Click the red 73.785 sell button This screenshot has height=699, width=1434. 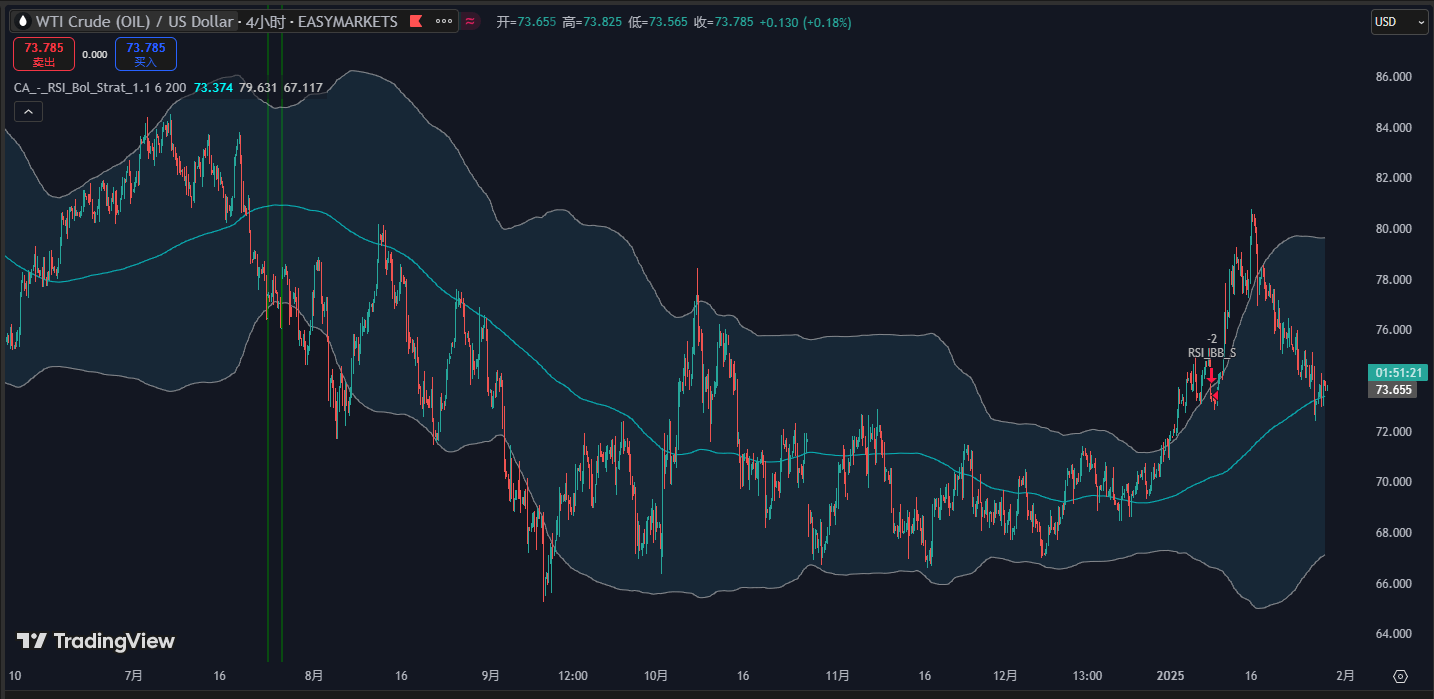43,54
